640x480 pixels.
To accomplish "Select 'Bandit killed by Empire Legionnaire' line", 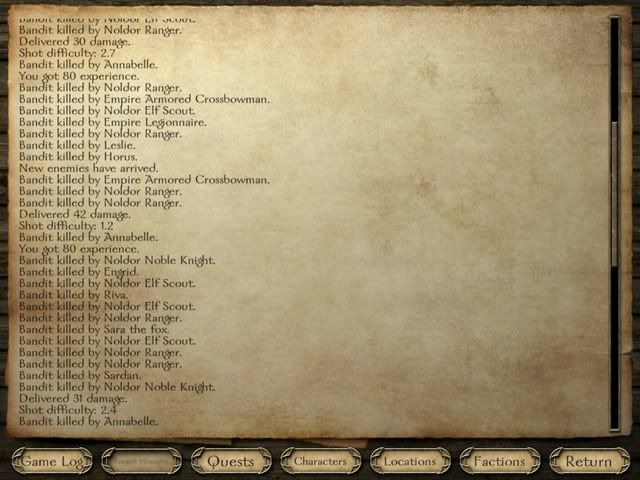I will [113, 122].
